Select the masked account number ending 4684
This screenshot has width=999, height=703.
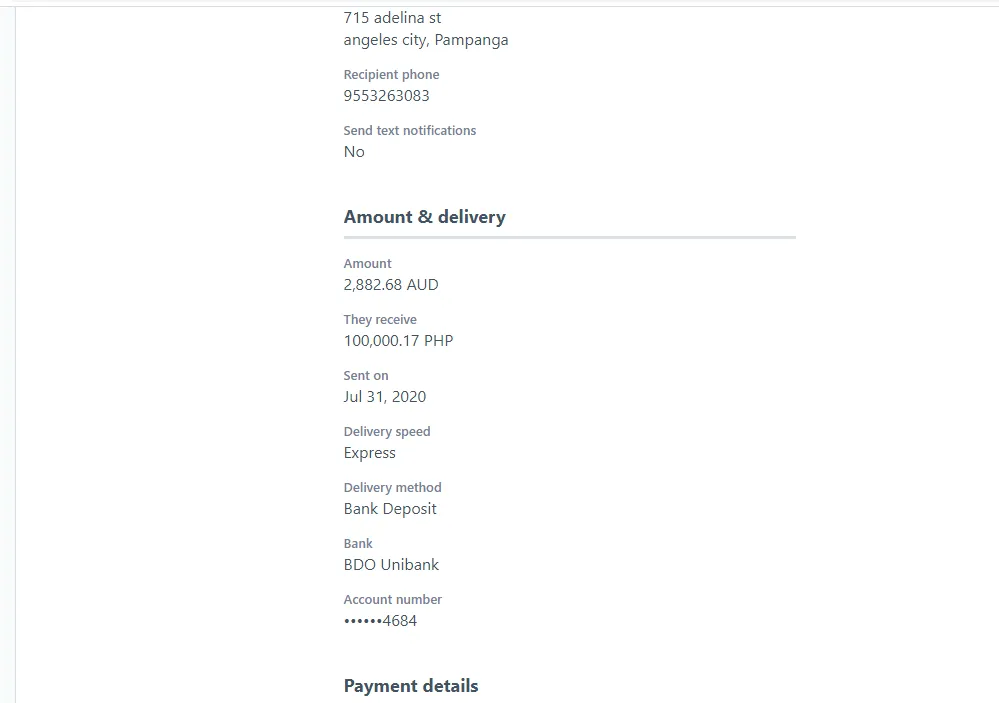380,621
